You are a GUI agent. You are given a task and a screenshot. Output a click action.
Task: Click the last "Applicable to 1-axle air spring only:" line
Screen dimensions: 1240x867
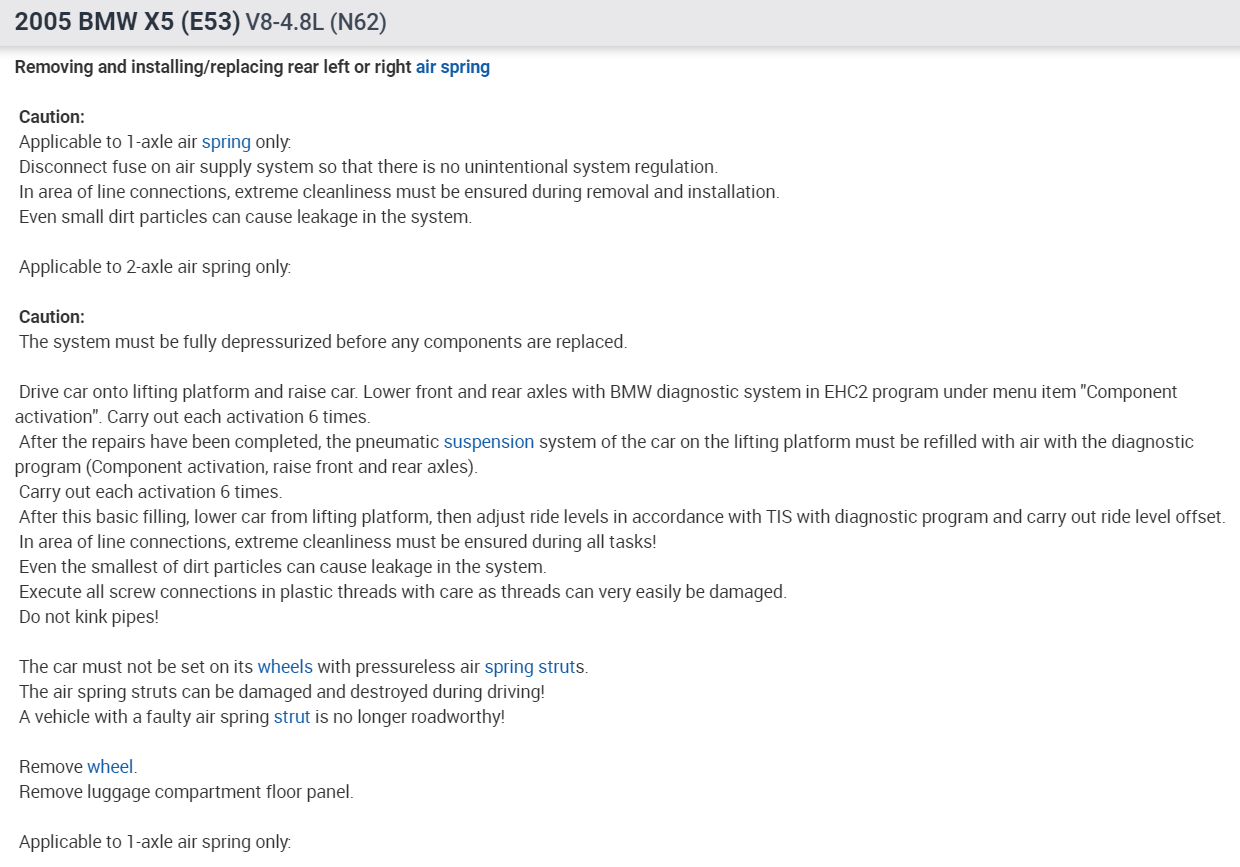click(x=155, y=842)
